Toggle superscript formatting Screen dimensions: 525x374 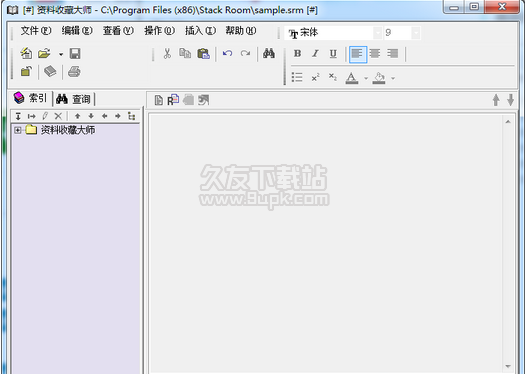[x=315, y=77]
